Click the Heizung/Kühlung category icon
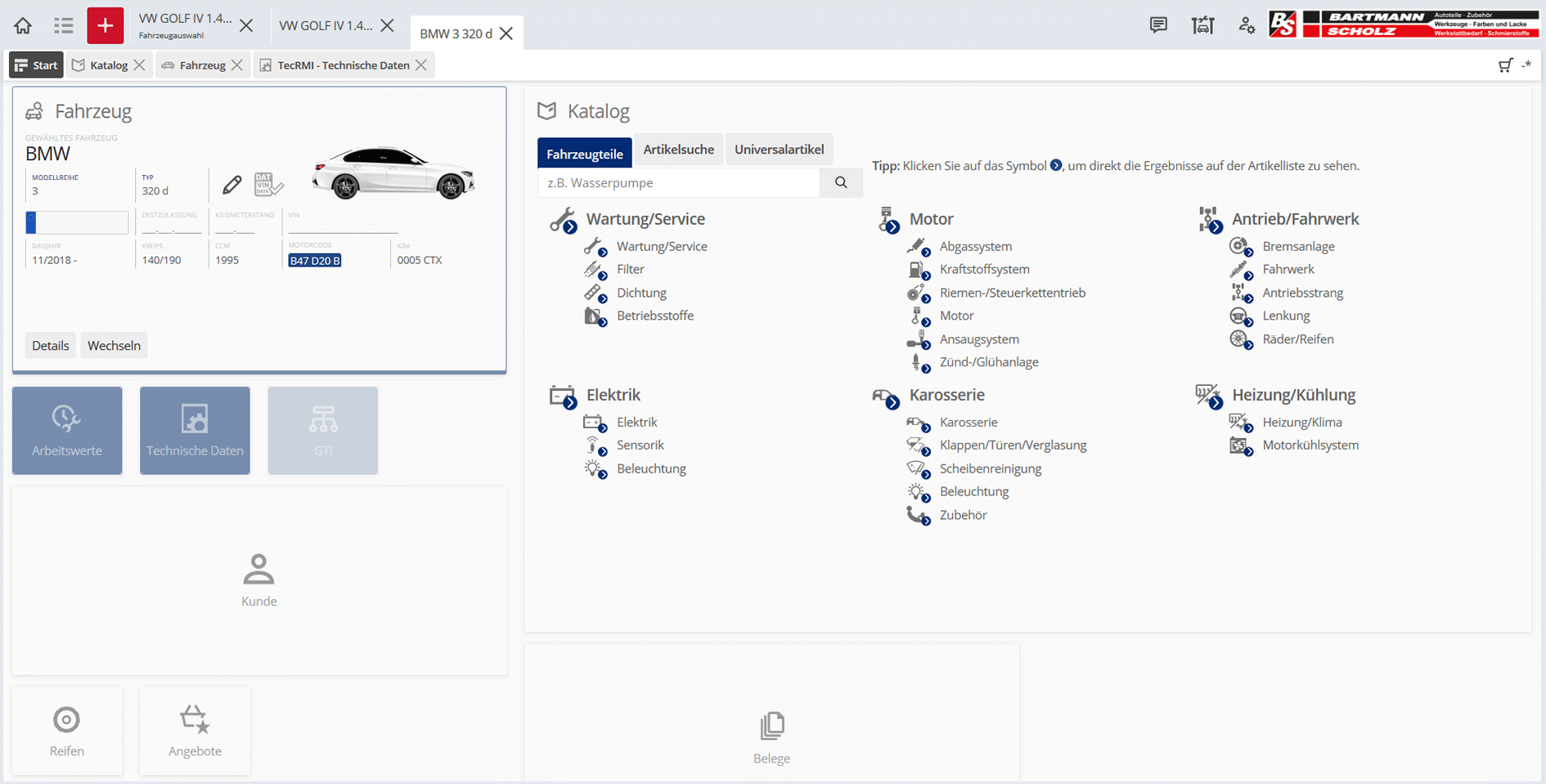This screenshot has height=784, width=1546. point(1209,396)
